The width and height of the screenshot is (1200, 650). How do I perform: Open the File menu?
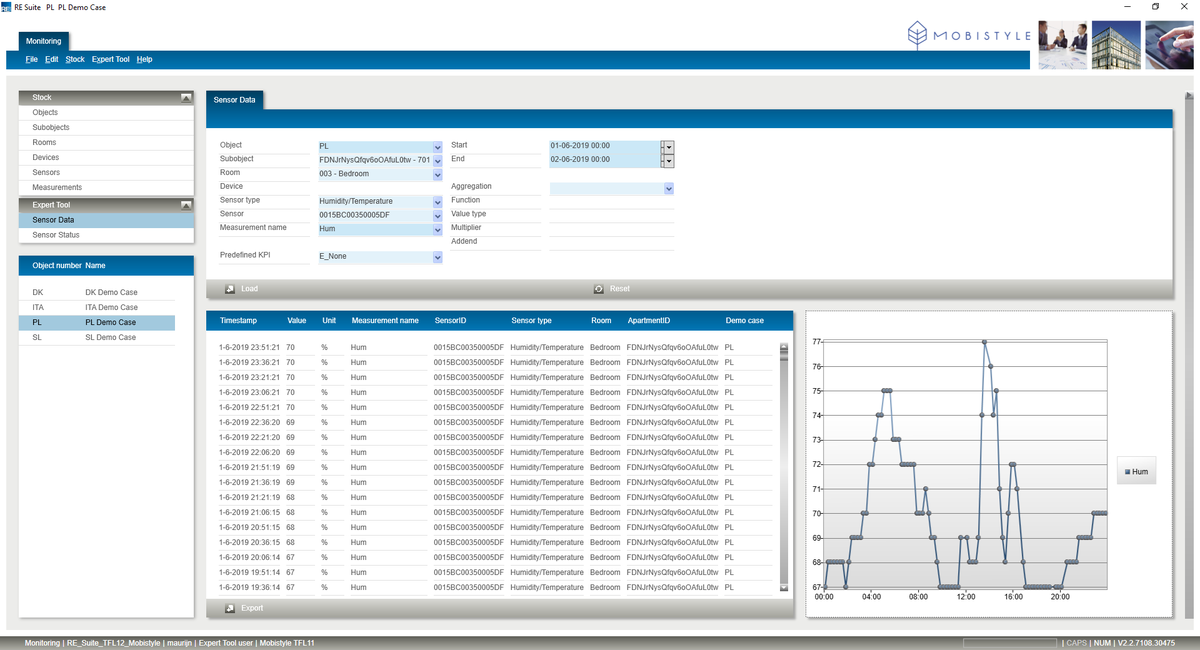tap(32, 60)
